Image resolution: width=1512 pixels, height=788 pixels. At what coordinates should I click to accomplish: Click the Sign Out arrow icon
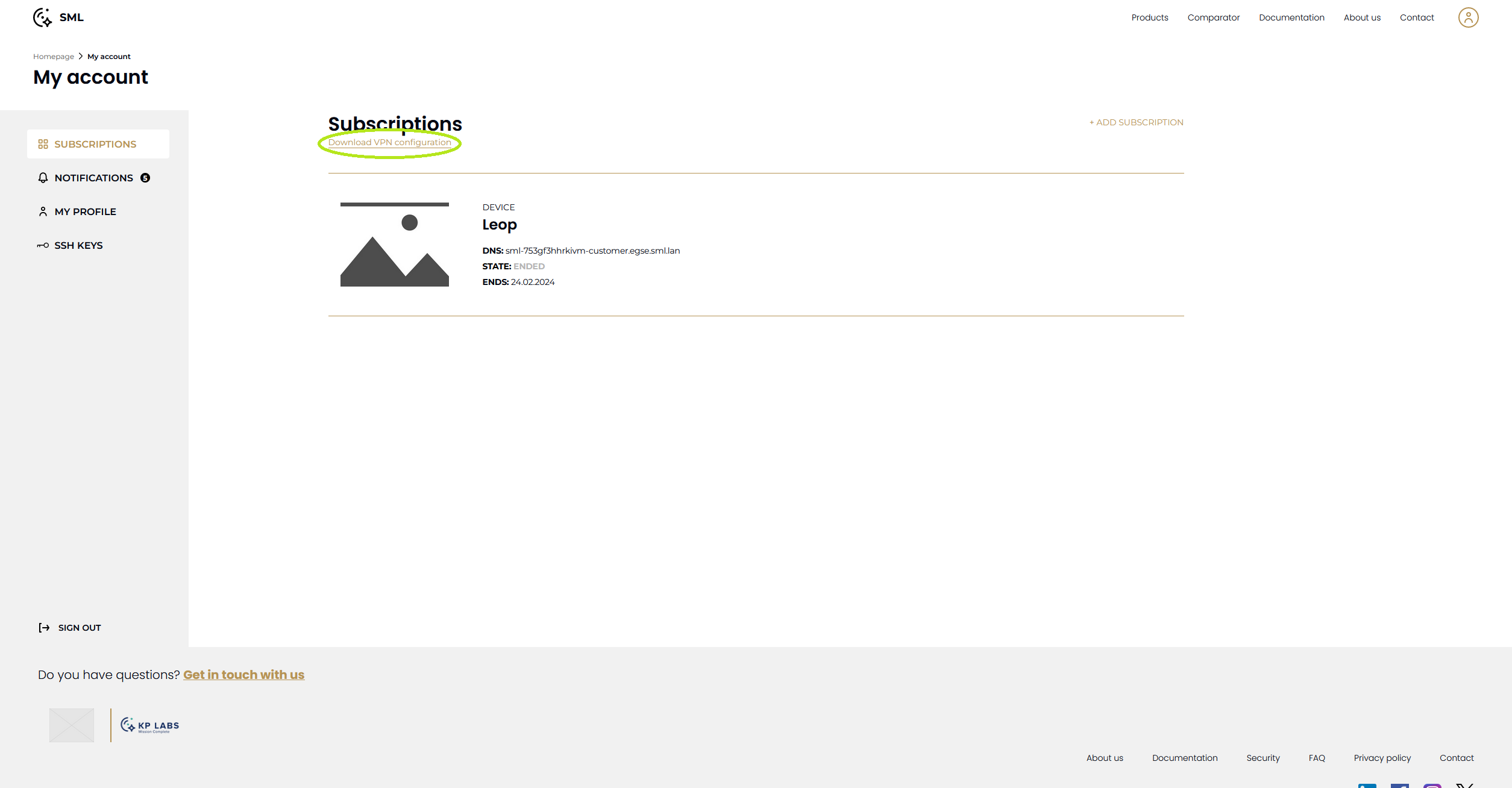(44, 627)
